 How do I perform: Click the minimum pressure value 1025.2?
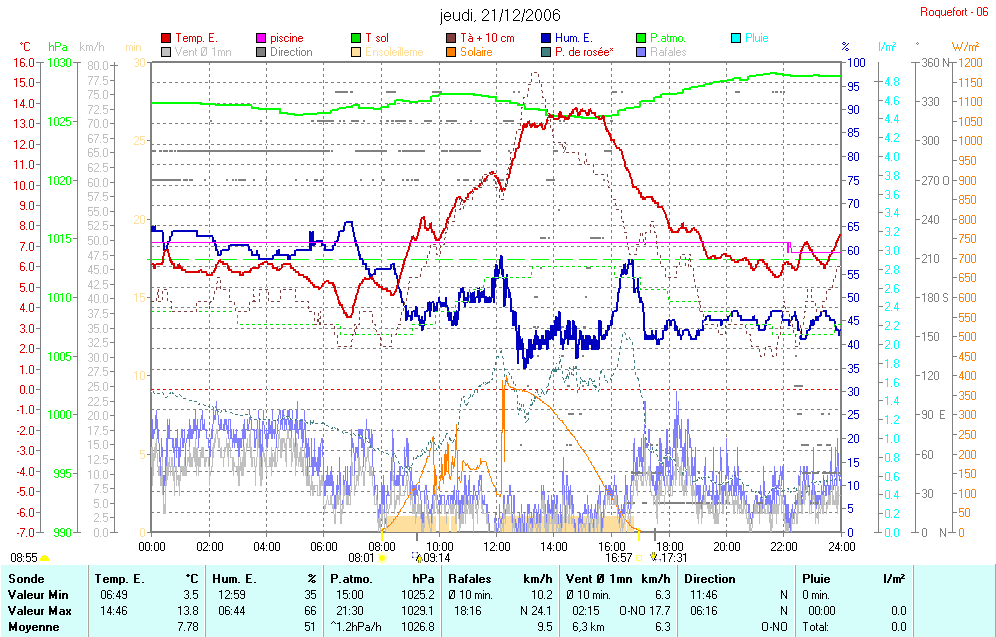point(417,595)
